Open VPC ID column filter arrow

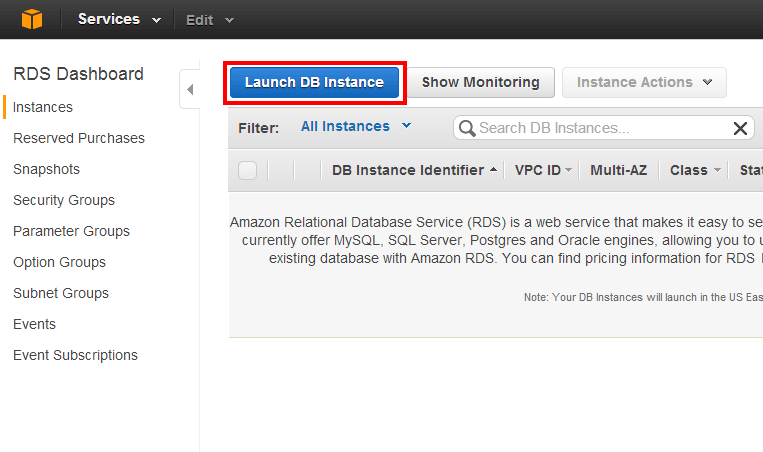tap(569, 171)
